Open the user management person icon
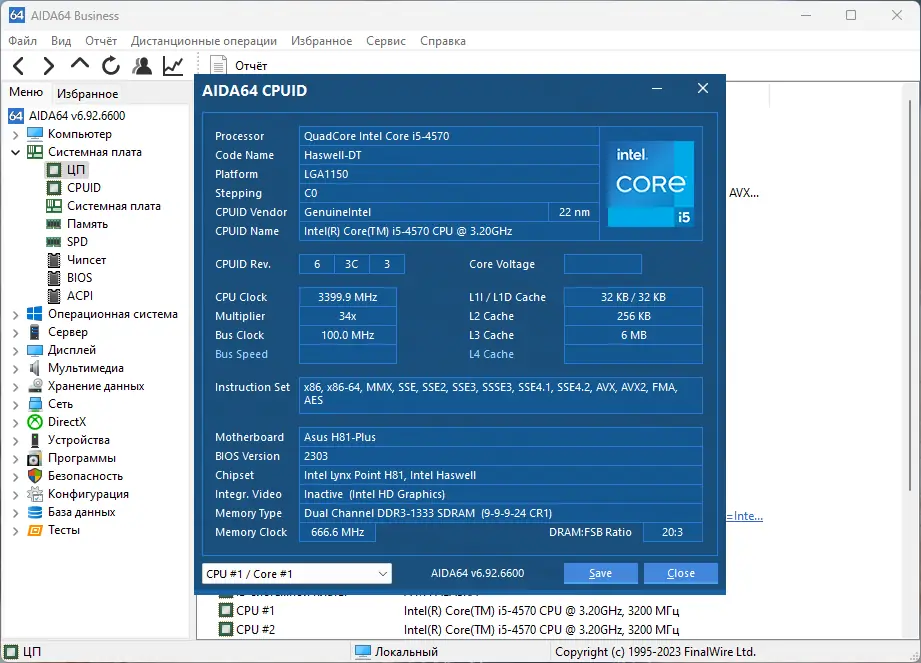 click(142, 66)
